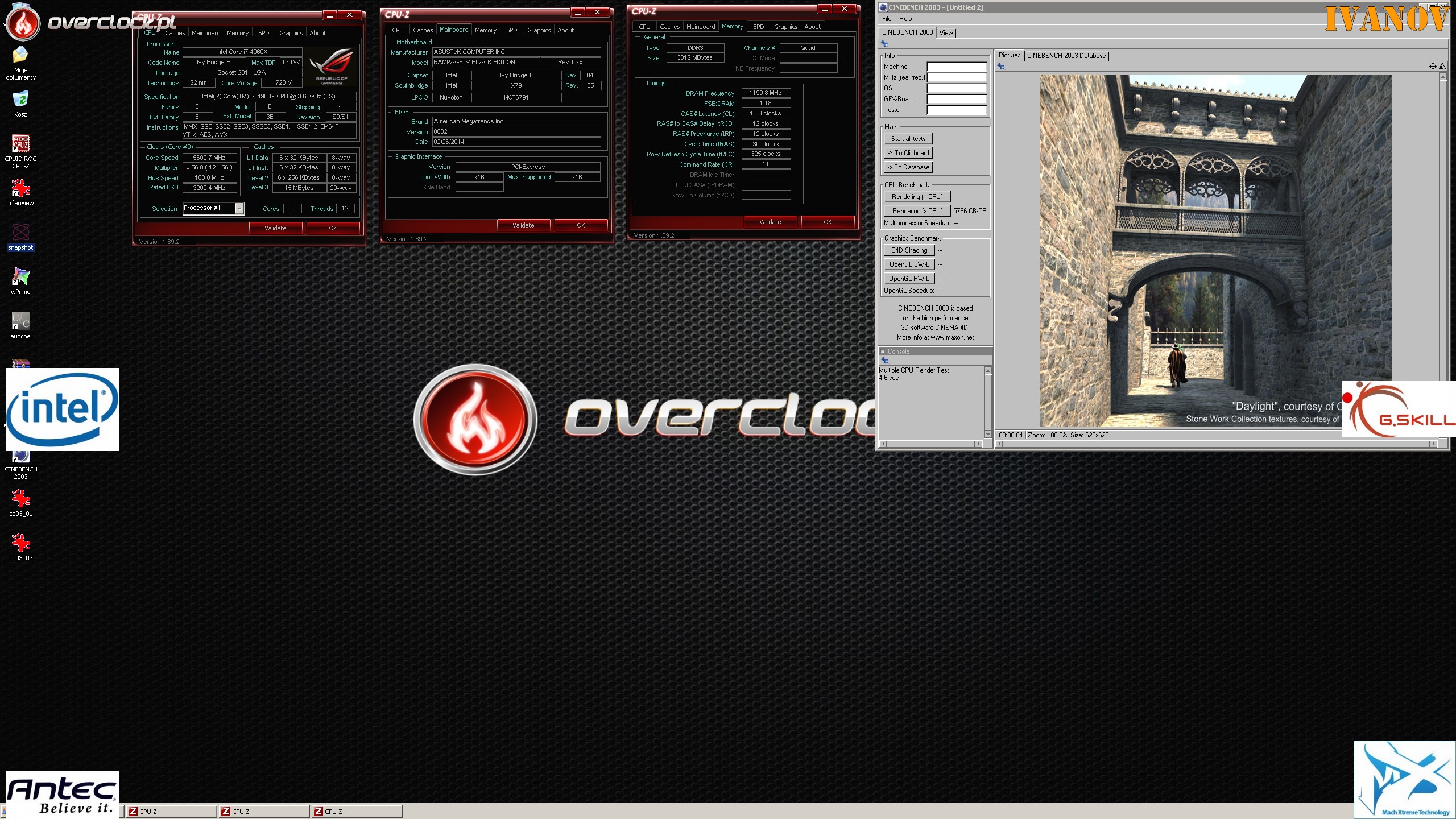Open the Processor #1 selection dropdown
The height and width of the screenshot is (819, 1456).
239,209
